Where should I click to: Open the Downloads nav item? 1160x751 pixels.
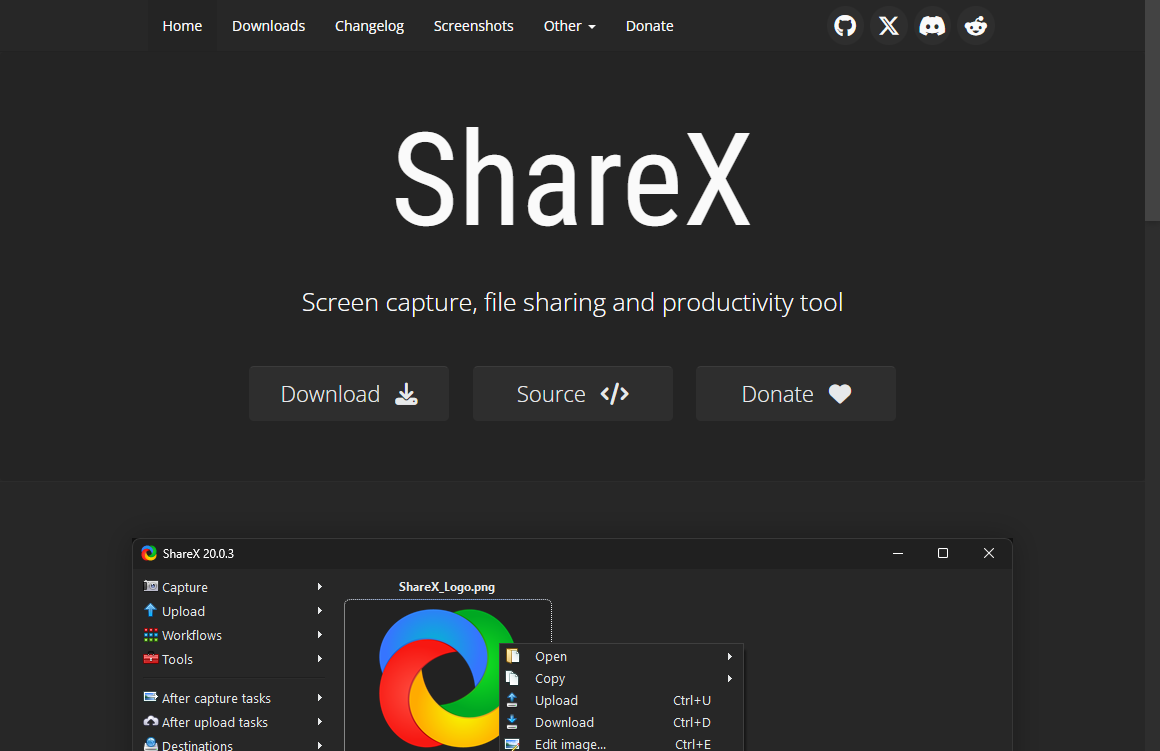point(269,26)
